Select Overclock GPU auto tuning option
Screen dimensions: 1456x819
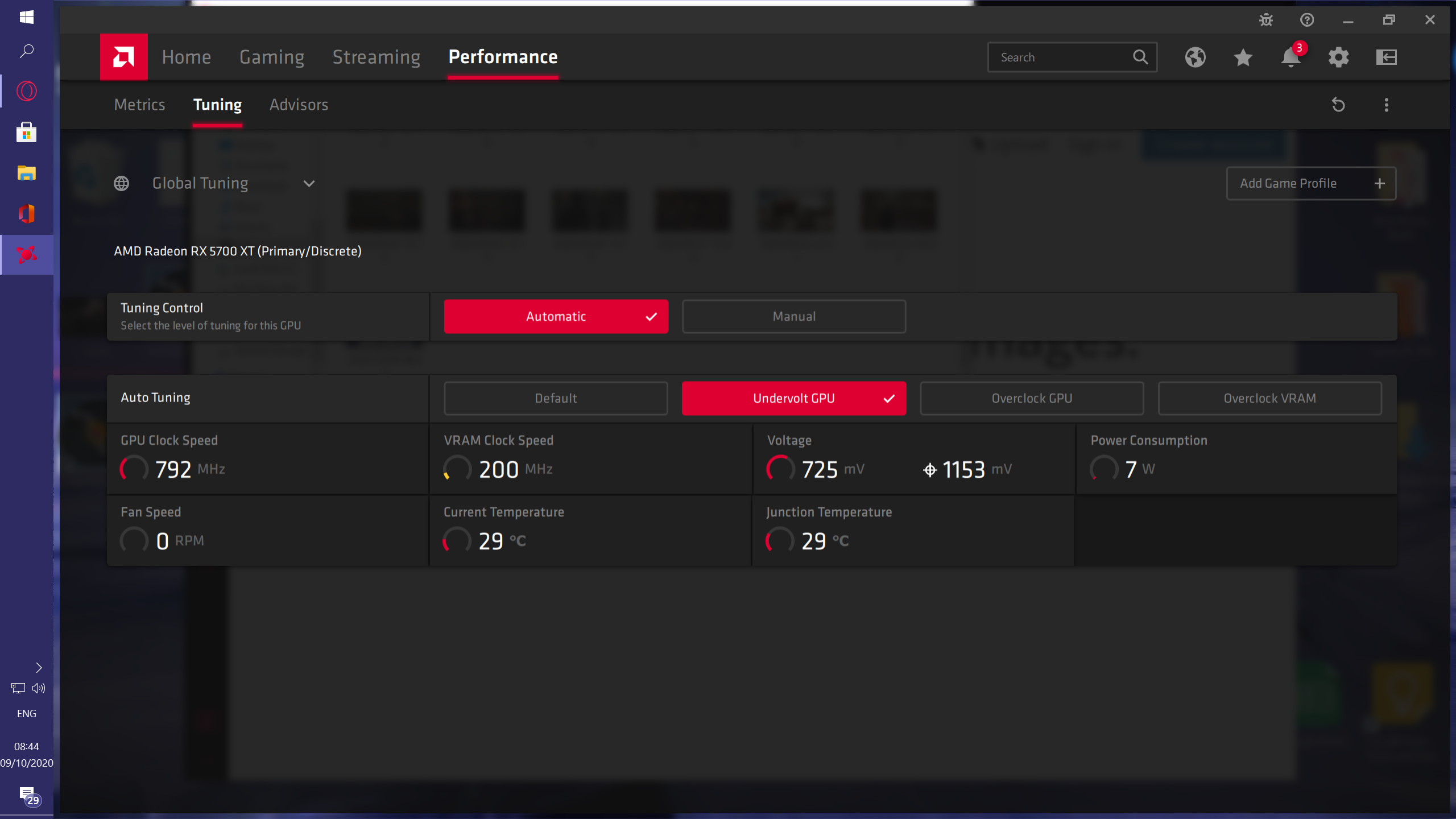pyautogui.click(x=1032, y=398)
